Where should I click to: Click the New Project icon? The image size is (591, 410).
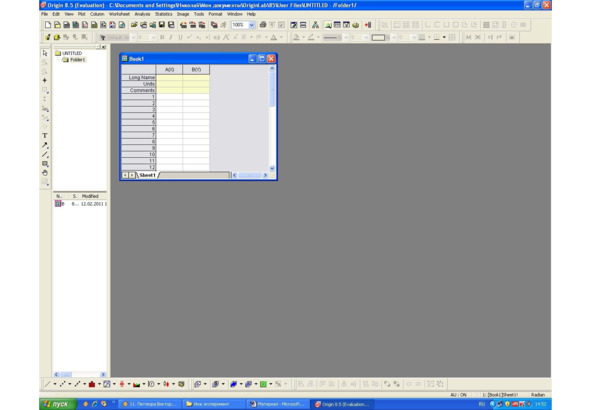(48, 25)
